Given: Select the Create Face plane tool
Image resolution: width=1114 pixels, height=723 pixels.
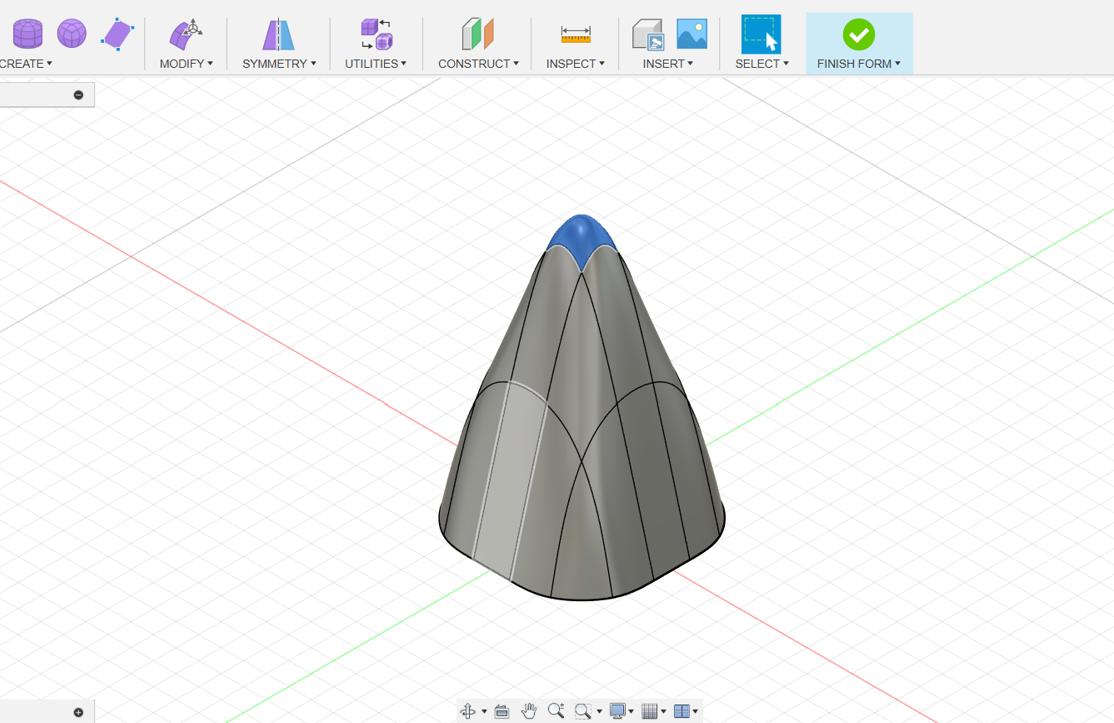Looking at the screenshot, I should point(117,34).
